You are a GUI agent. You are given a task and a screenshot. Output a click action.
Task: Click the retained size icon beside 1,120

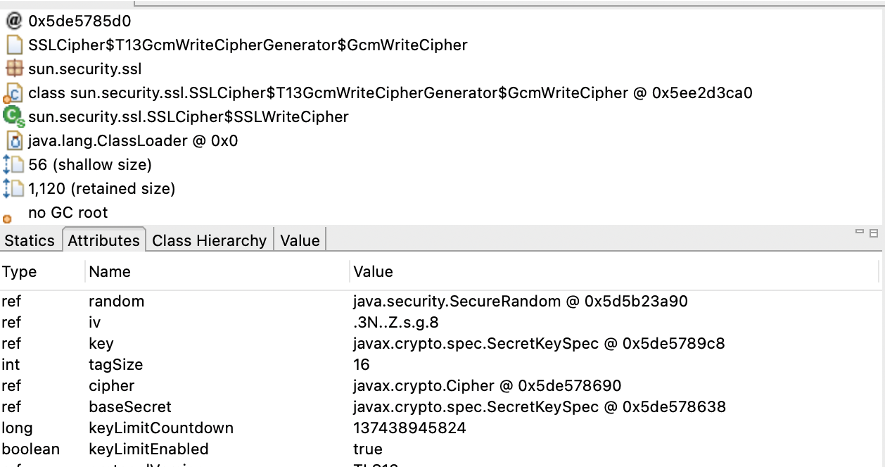(x=13, y=189)
